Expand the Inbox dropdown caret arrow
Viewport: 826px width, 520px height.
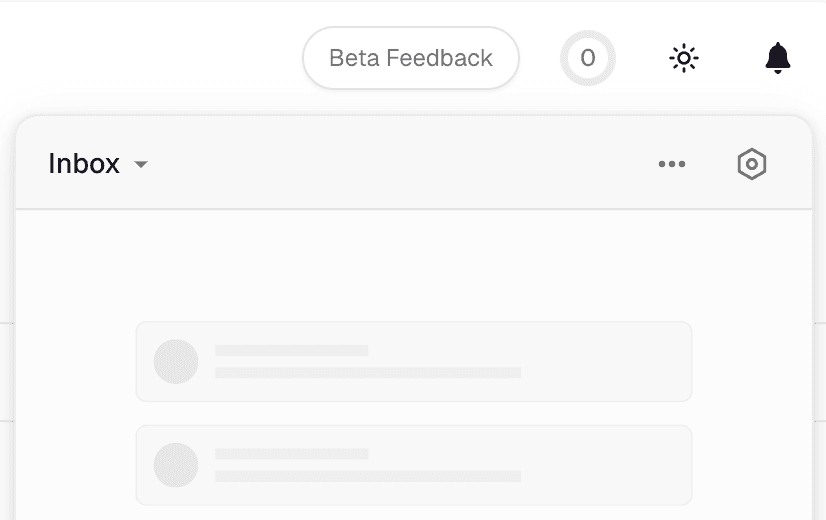(x=141, y=165)
